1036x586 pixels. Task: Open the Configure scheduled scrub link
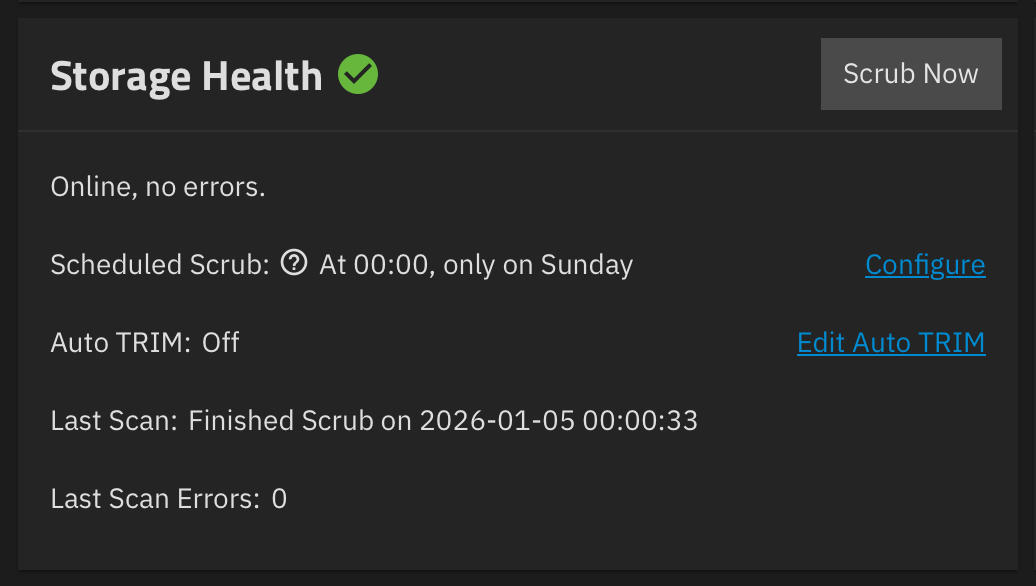click(x=925, y=265)
